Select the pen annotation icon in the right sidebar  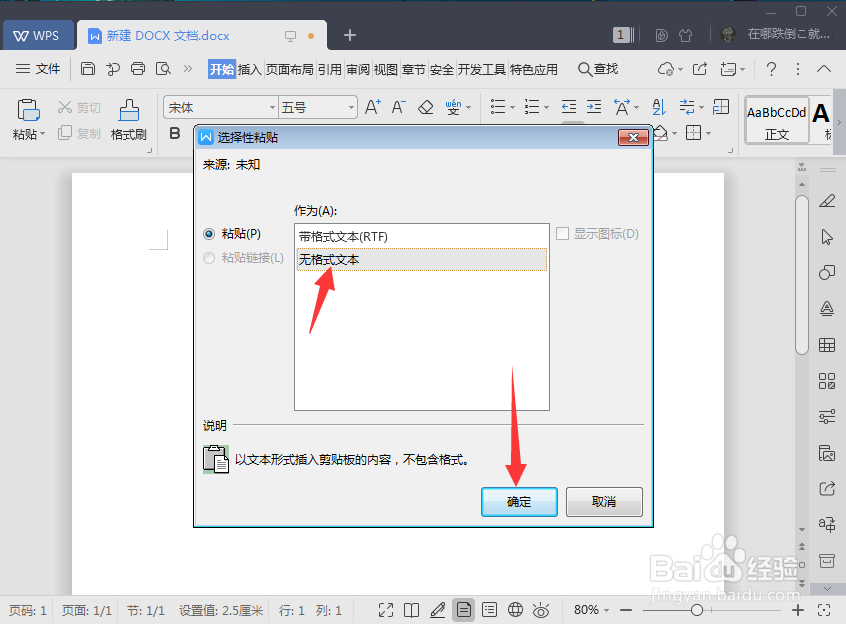point(829,200)
